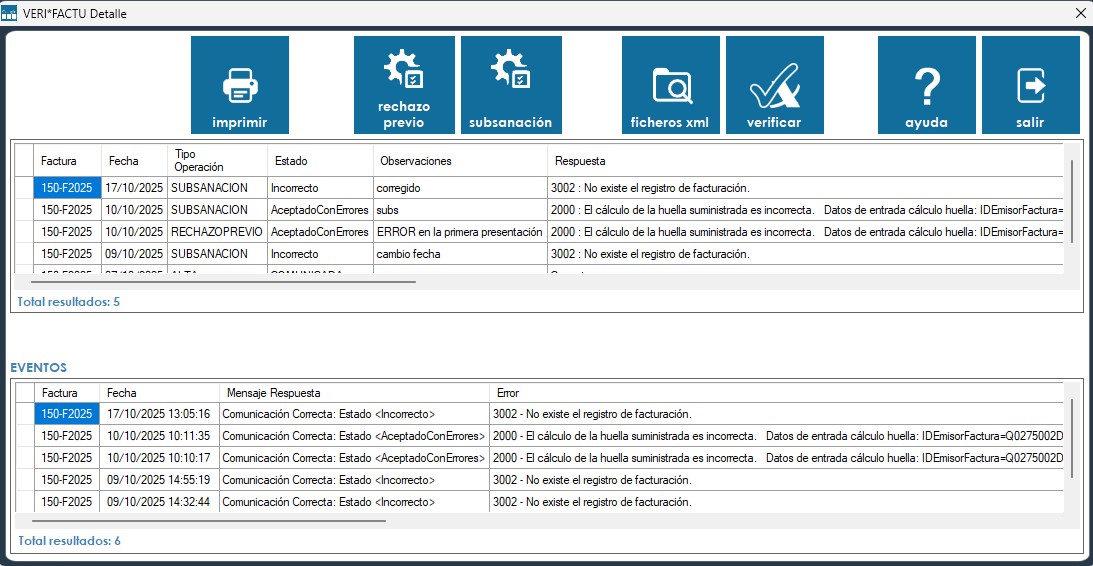1093x566 pixels.
Task: Click the VERI*FACTU app icon in title bar
Action: [x=11, y=14]
